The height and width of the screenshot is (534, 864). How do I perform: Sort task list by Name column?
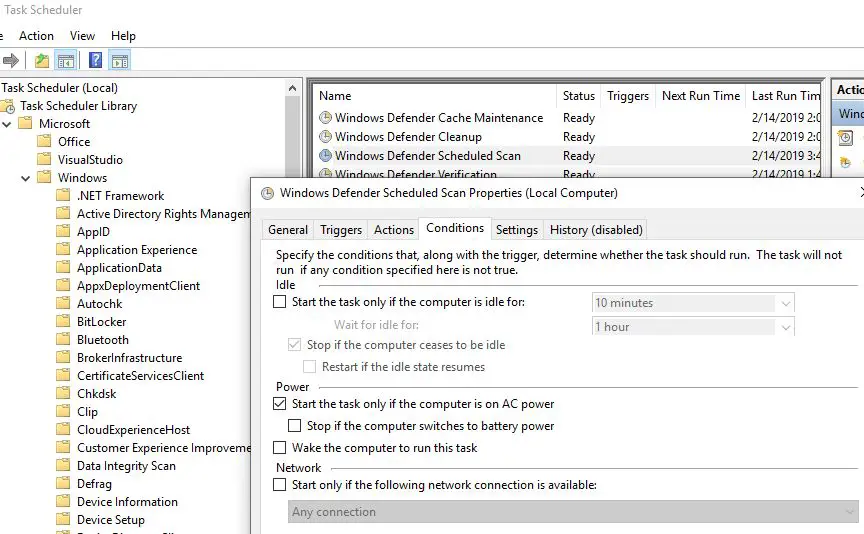(x=435, y=96)
